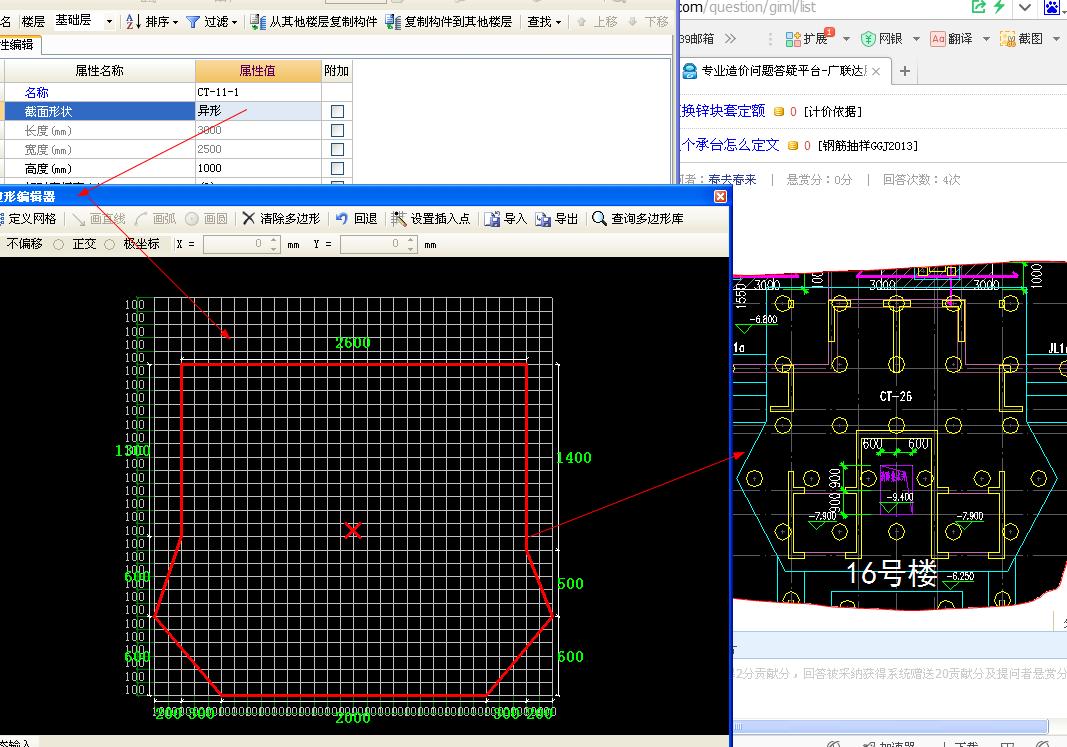Image resolution: width=1067 pixels, height=747 pixels.
Task: Click 复制构件到其他楼层 icon
Action: coord(393,22)
